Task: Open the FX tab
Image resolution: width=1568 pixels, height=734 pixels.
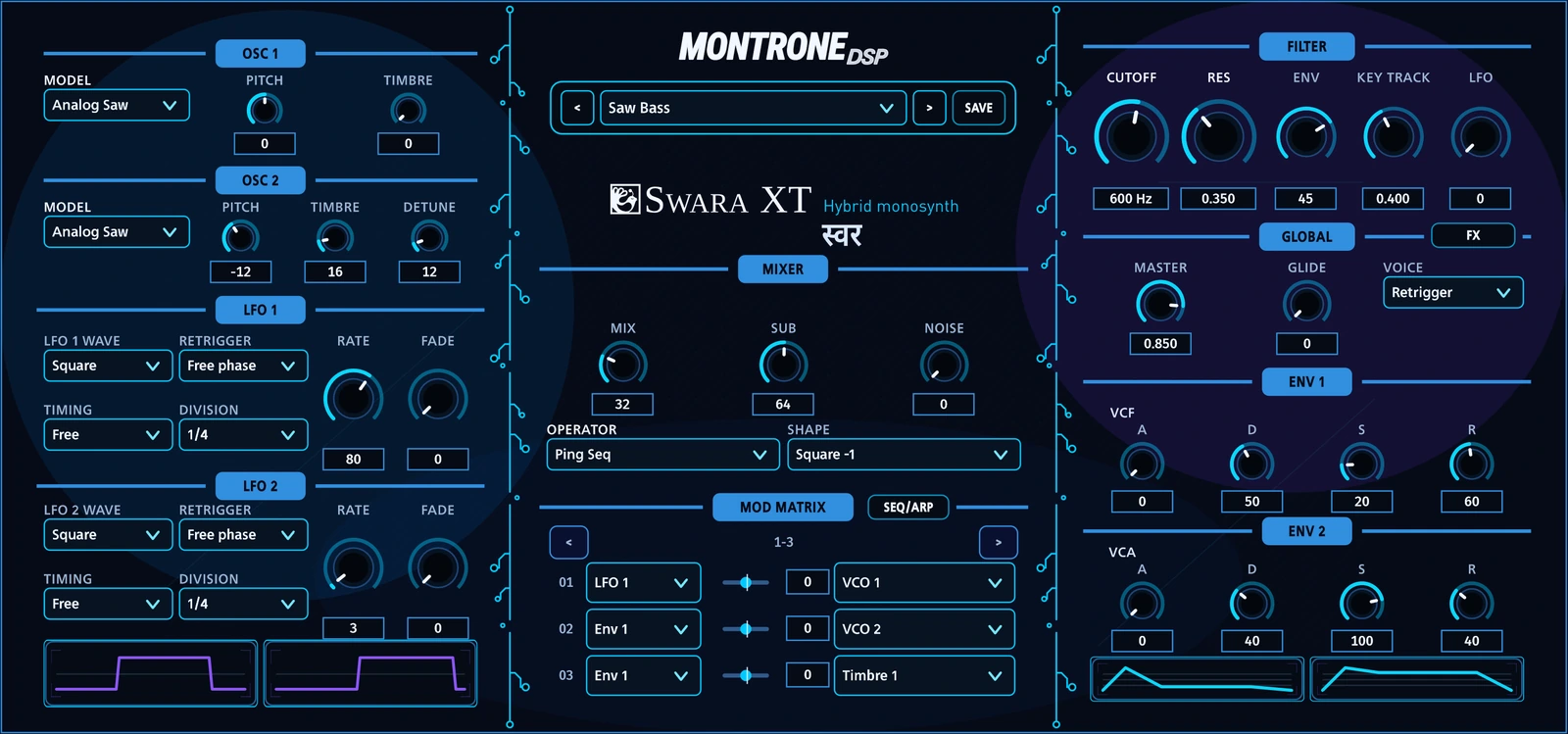Action: coord(1473,235)
